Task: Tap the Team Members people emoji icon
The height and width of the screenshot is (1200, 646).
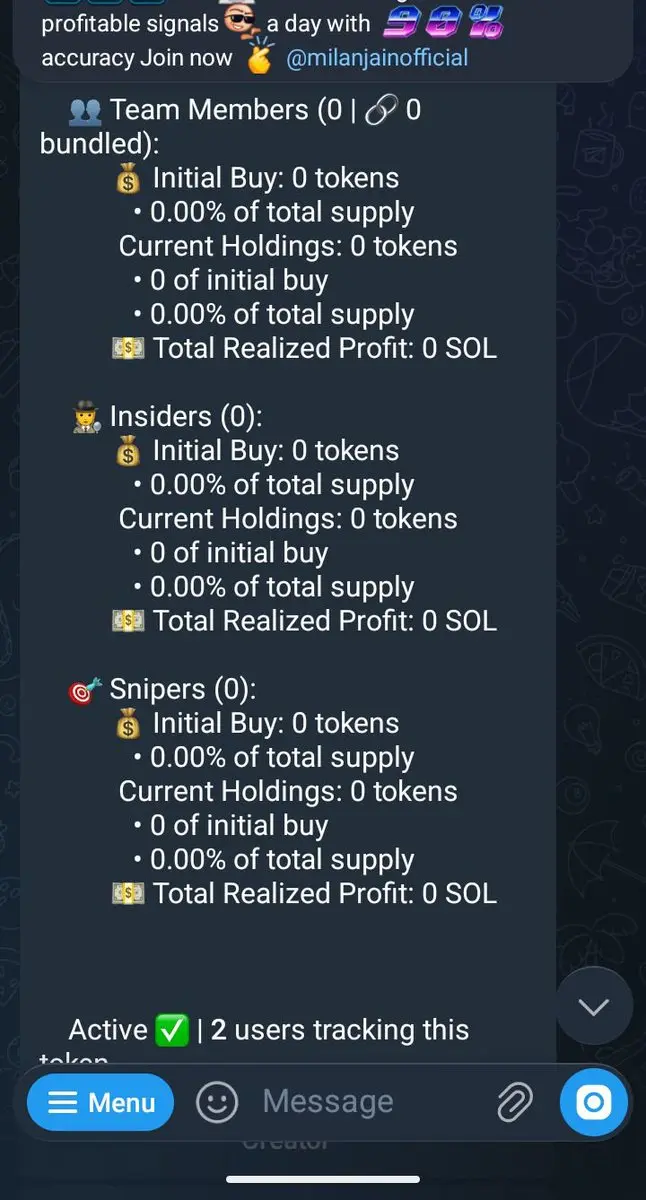Action: click(x=85, y=110)
